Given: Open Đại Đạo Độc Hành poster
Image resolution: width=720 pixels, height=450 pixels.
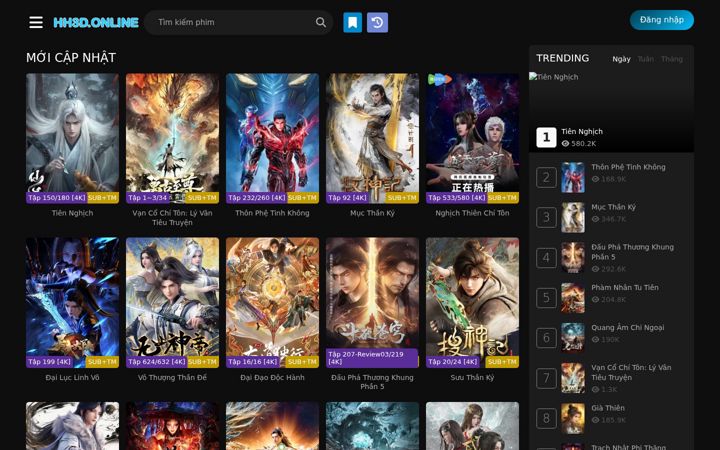Looking at the screenshot, I should (x=272, y=302).
